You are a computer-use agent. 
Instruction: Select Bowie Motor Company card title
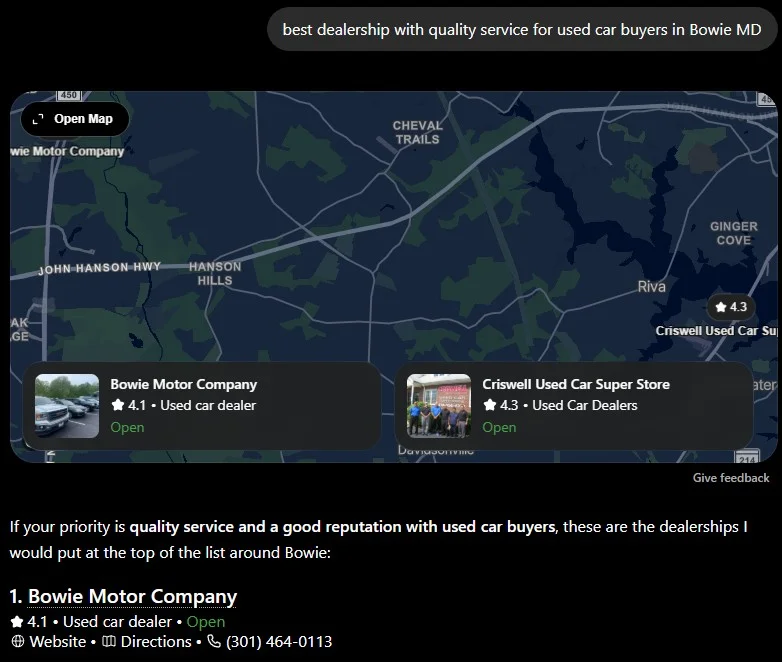(184, 384)
